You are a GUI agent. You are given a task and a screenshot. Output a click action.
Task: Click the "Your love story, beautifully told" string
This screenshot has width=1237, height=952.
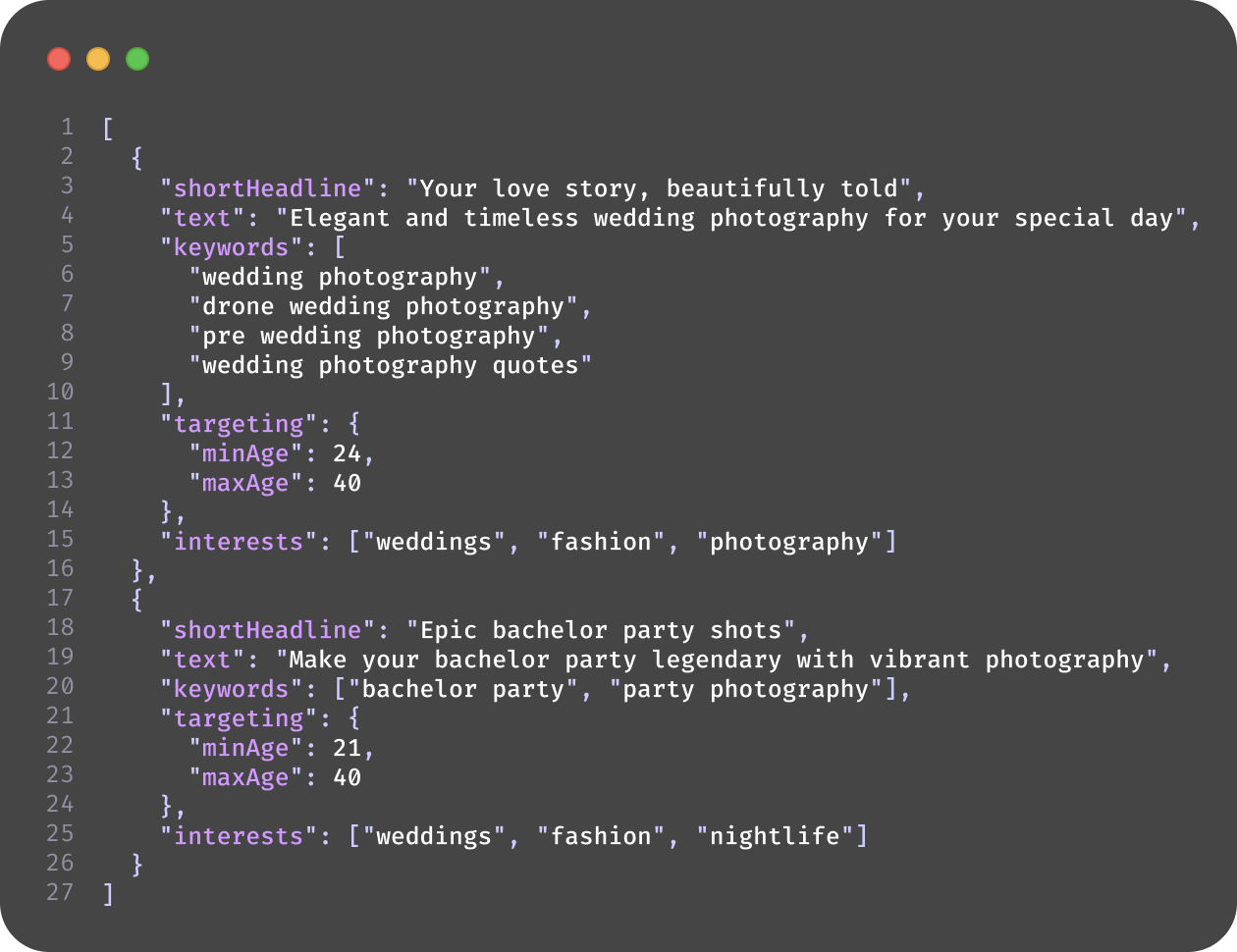(x=659, y=188)
